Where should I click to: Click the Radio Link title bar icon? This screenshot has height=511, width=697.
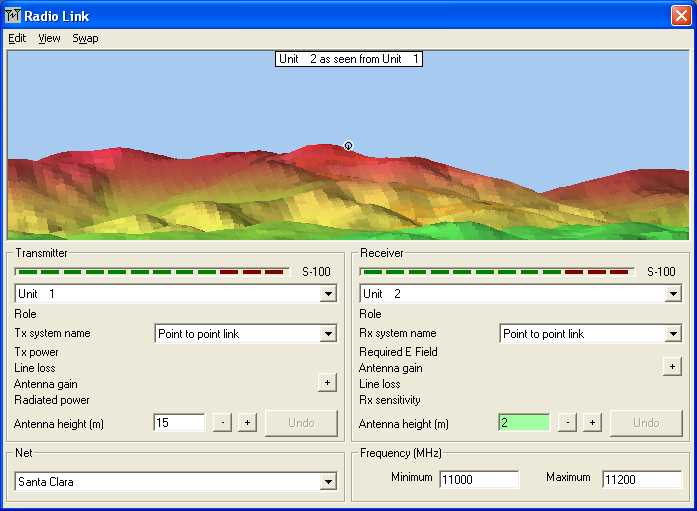[x=13, y=14]
